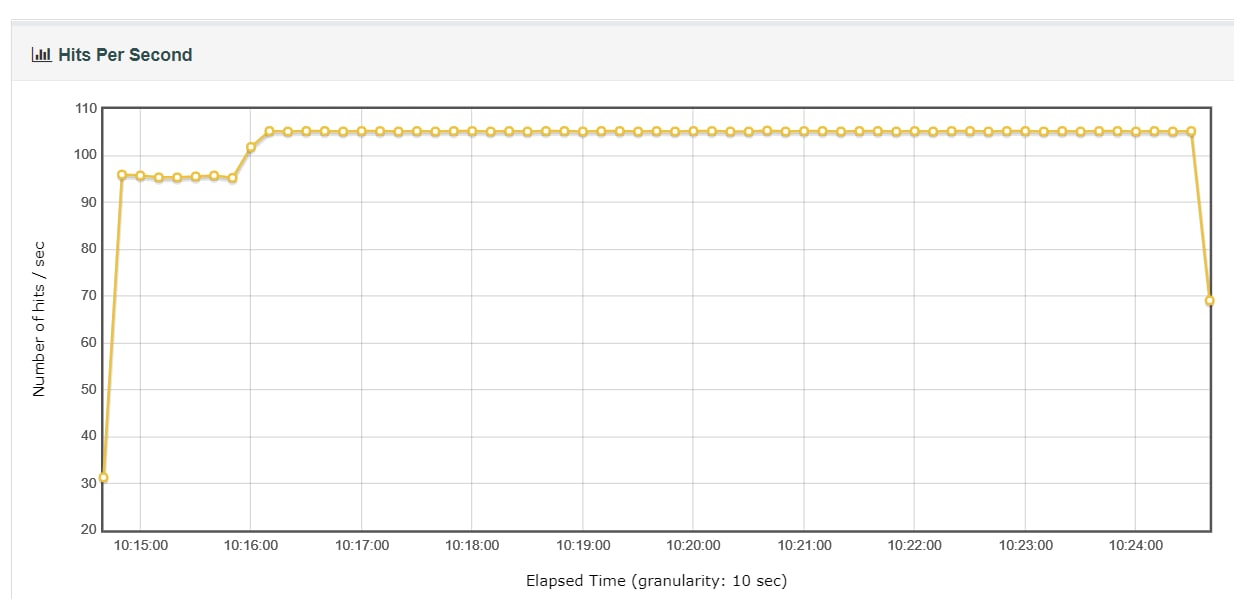Click y-axis value 90
The image size is (1234, 599).
[x=89, y=202]
